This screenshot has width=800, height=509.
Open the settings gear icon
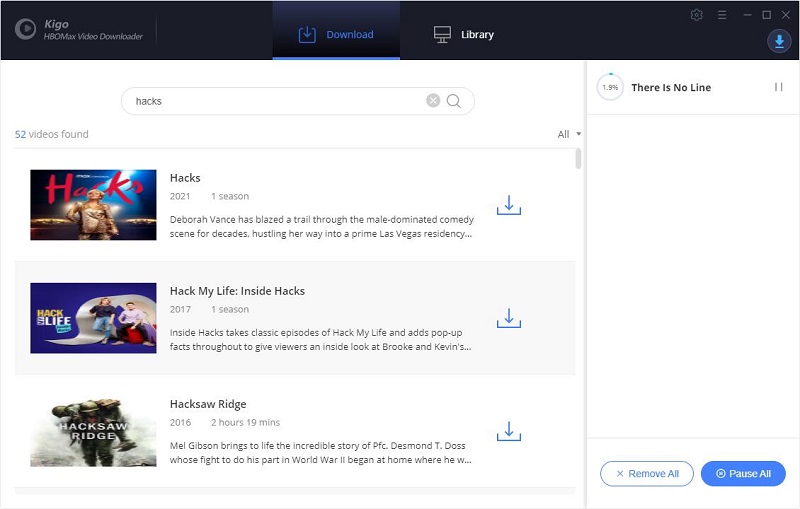pyautogui.click(x=696, y=15)
